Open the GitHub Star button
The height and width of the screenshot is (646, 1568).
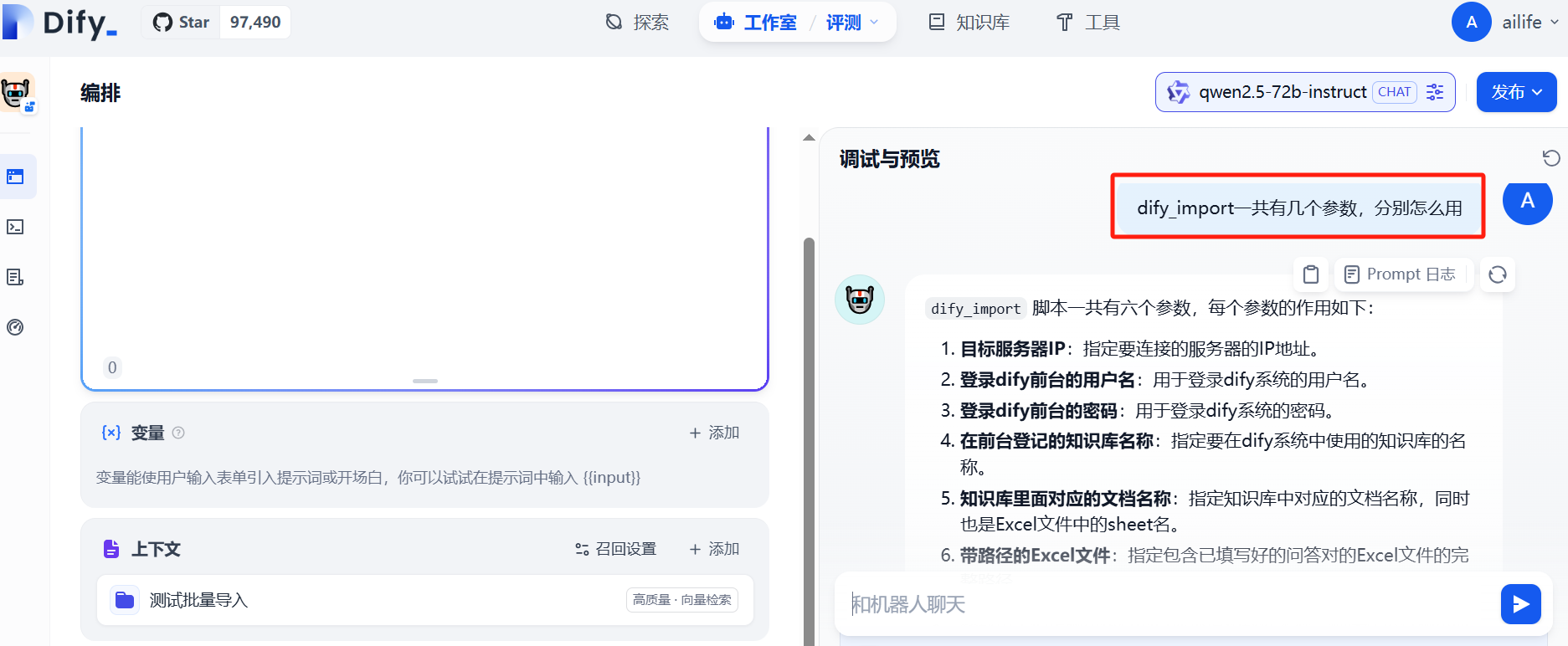pos(181,23)
